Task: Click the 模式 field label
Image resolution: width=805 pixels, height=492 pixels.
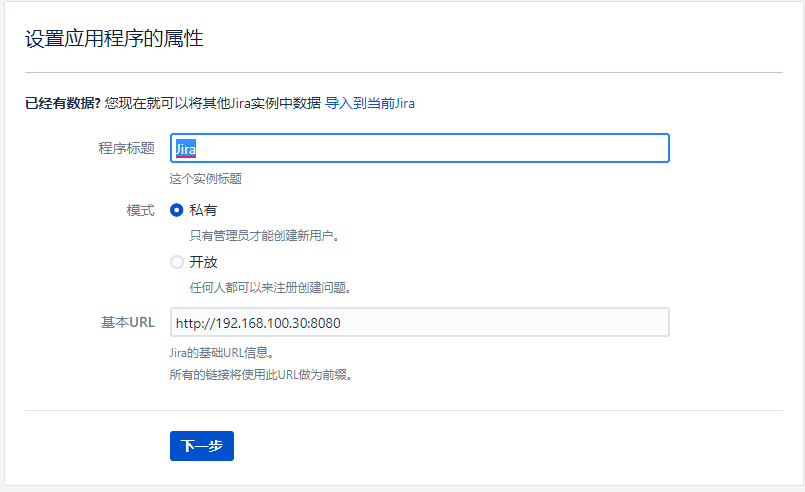Action: [x=141, y=211]
